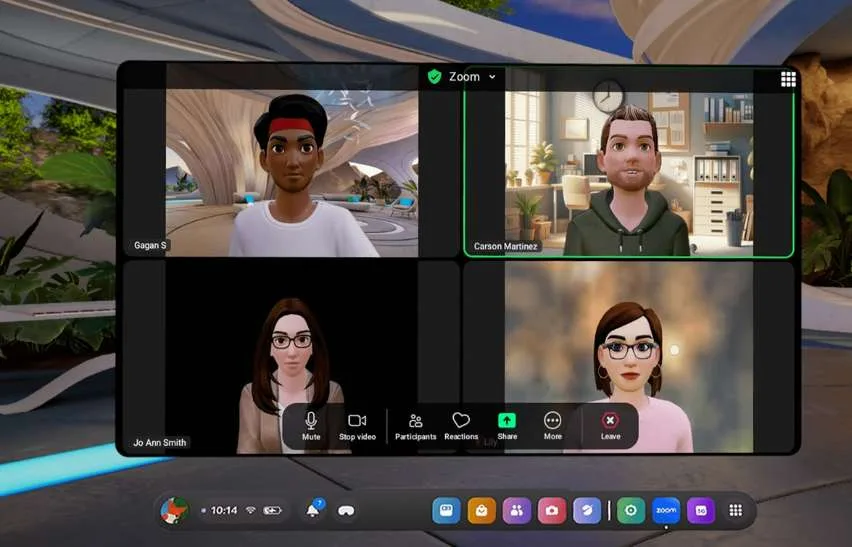Open the pink Camera app in dock
This screenshot has height=547, width=852.
(x=552, y=511)
